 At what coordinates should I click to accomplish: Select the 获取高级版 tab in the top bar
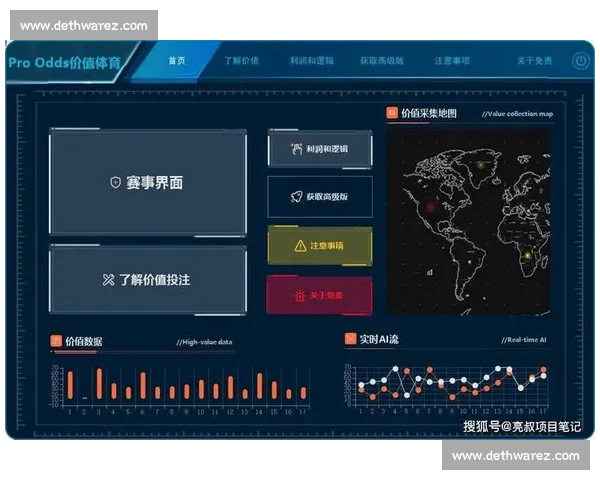(382, 60)
